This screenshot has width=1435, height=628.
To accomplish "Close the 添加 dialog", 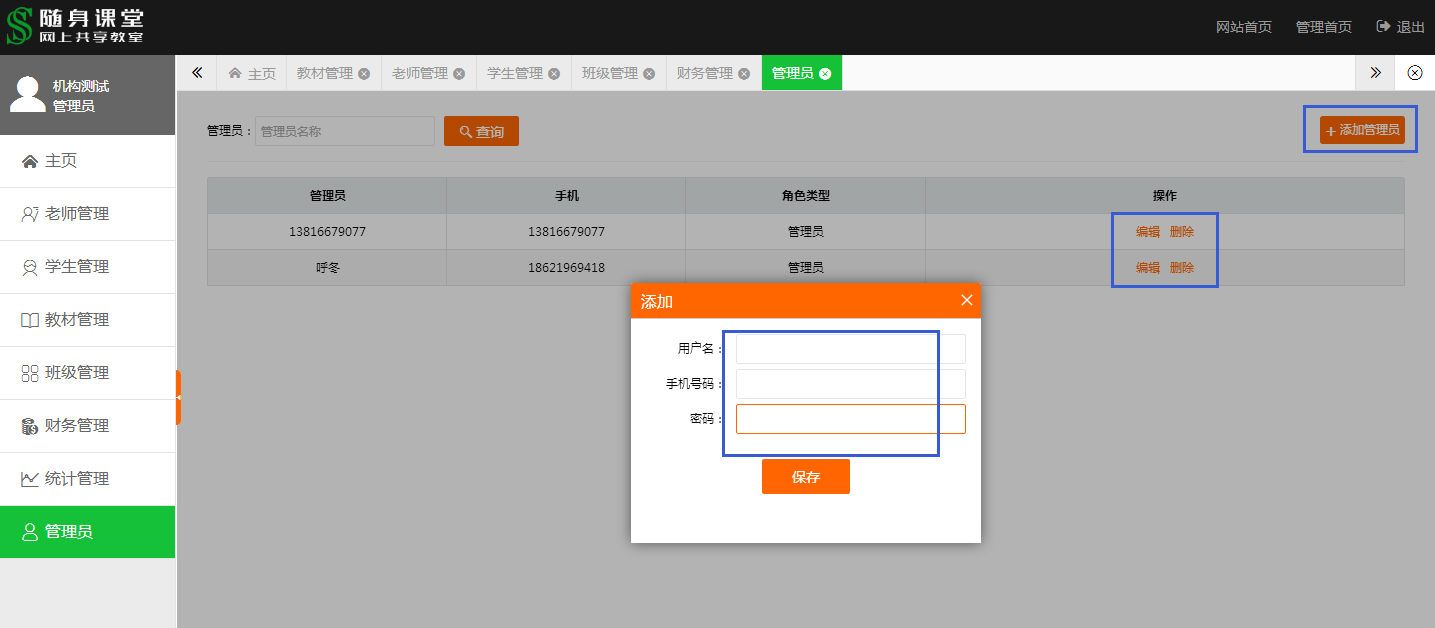I will pyautogui.click(x=967, y=300).
